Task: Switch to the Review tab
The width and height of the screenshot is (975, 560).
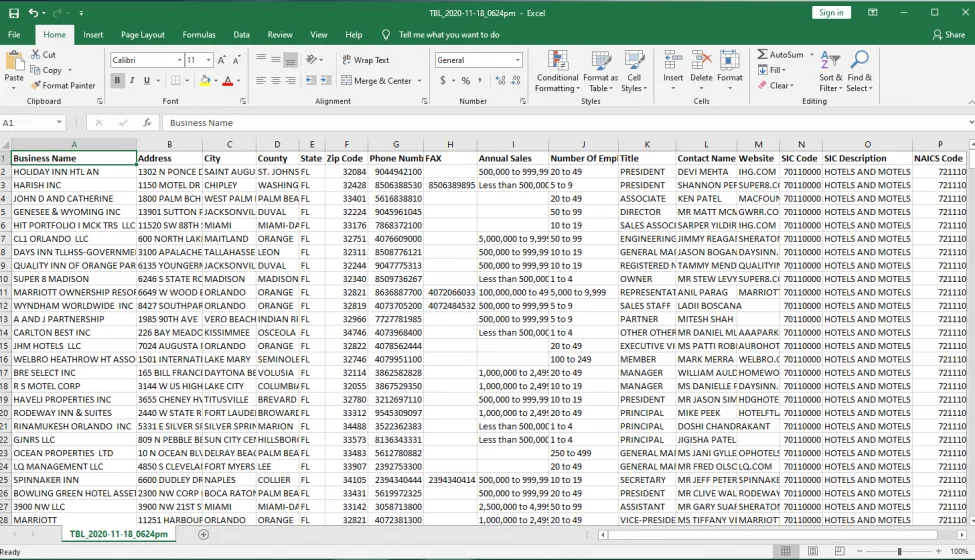Action: tap(280, 35)
